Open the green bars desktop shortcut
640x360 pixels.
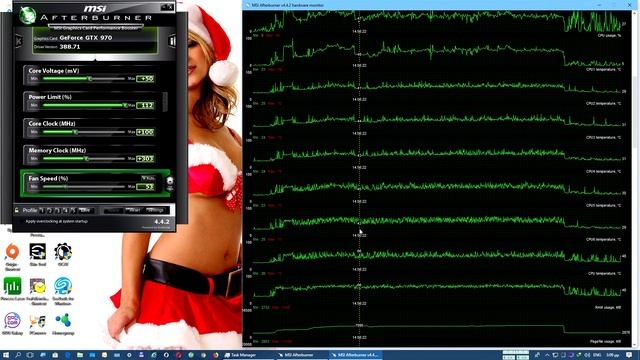tap(13, 289)
